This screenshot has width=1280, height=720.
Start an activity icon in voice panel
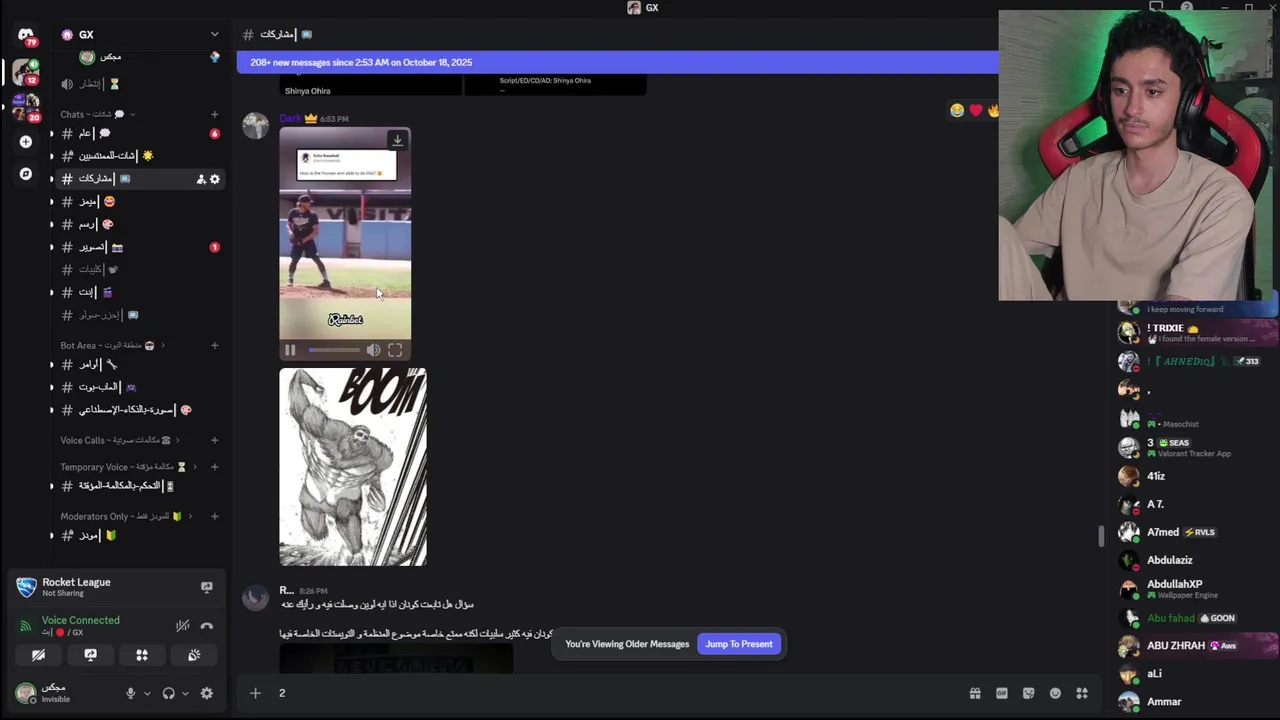[x=142, y=655]
